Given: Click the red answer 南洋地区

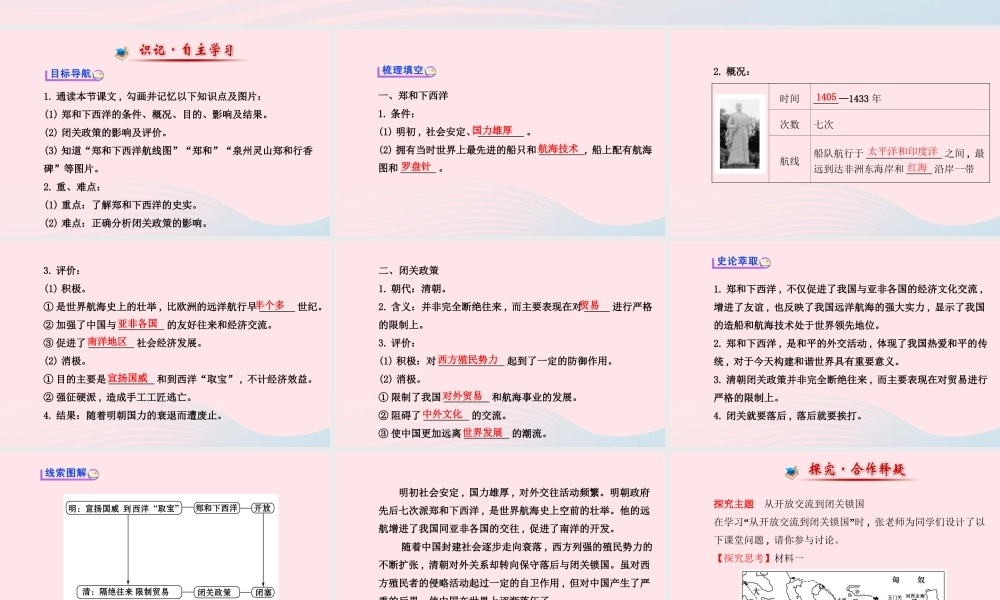Looking at the screenshot, I should (x=108, y=341).
